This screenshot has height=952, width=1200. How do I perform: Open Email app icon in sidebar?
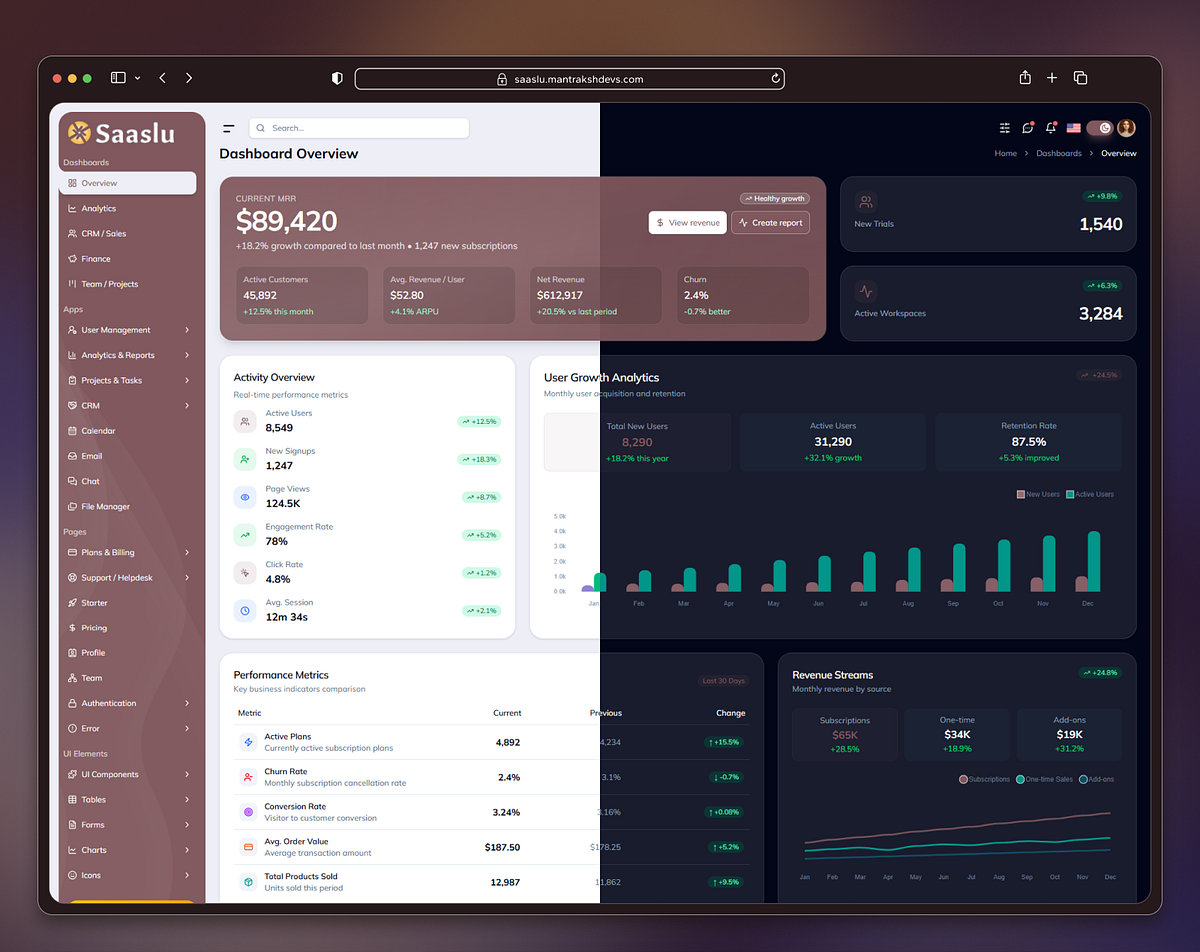[x=72, y=456]
